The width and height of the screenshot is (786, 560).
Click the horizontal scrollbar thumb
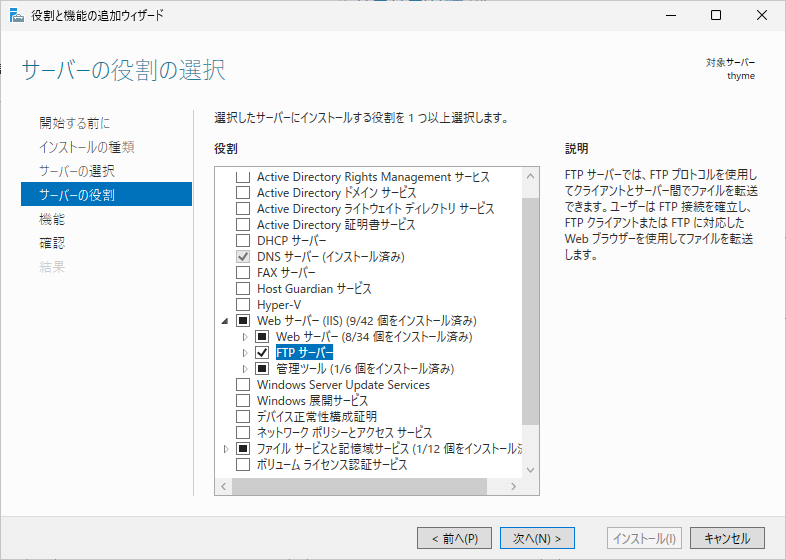(359, 486)
